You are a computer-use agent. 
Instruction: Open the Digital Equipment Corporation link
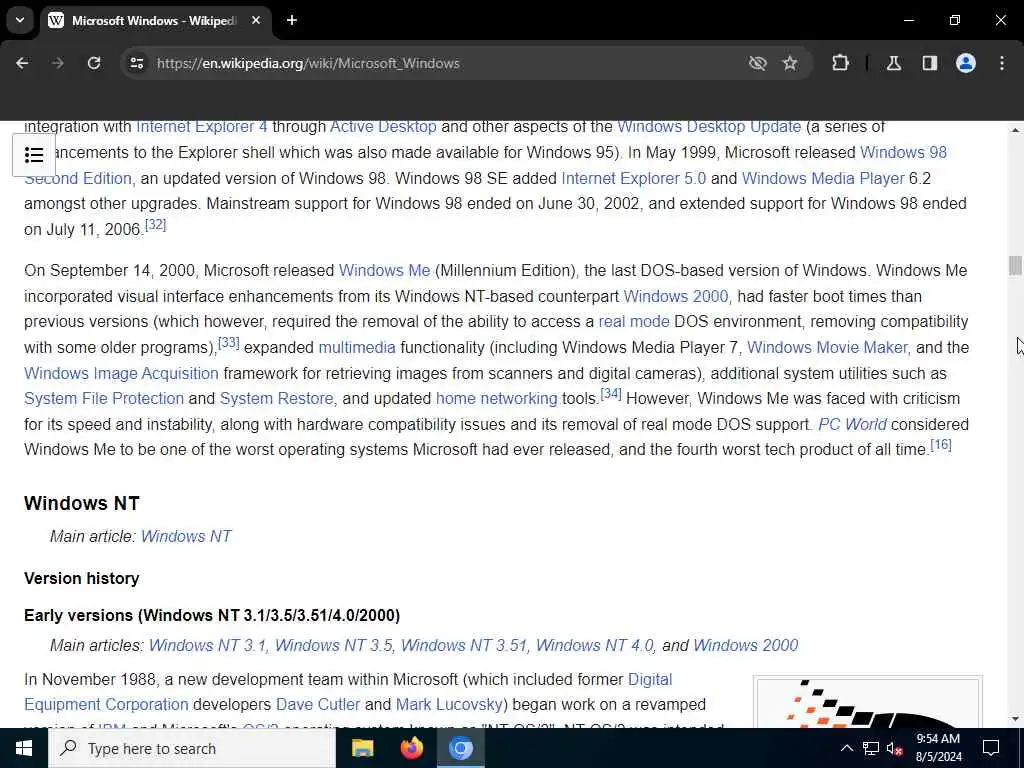[106, 705]
